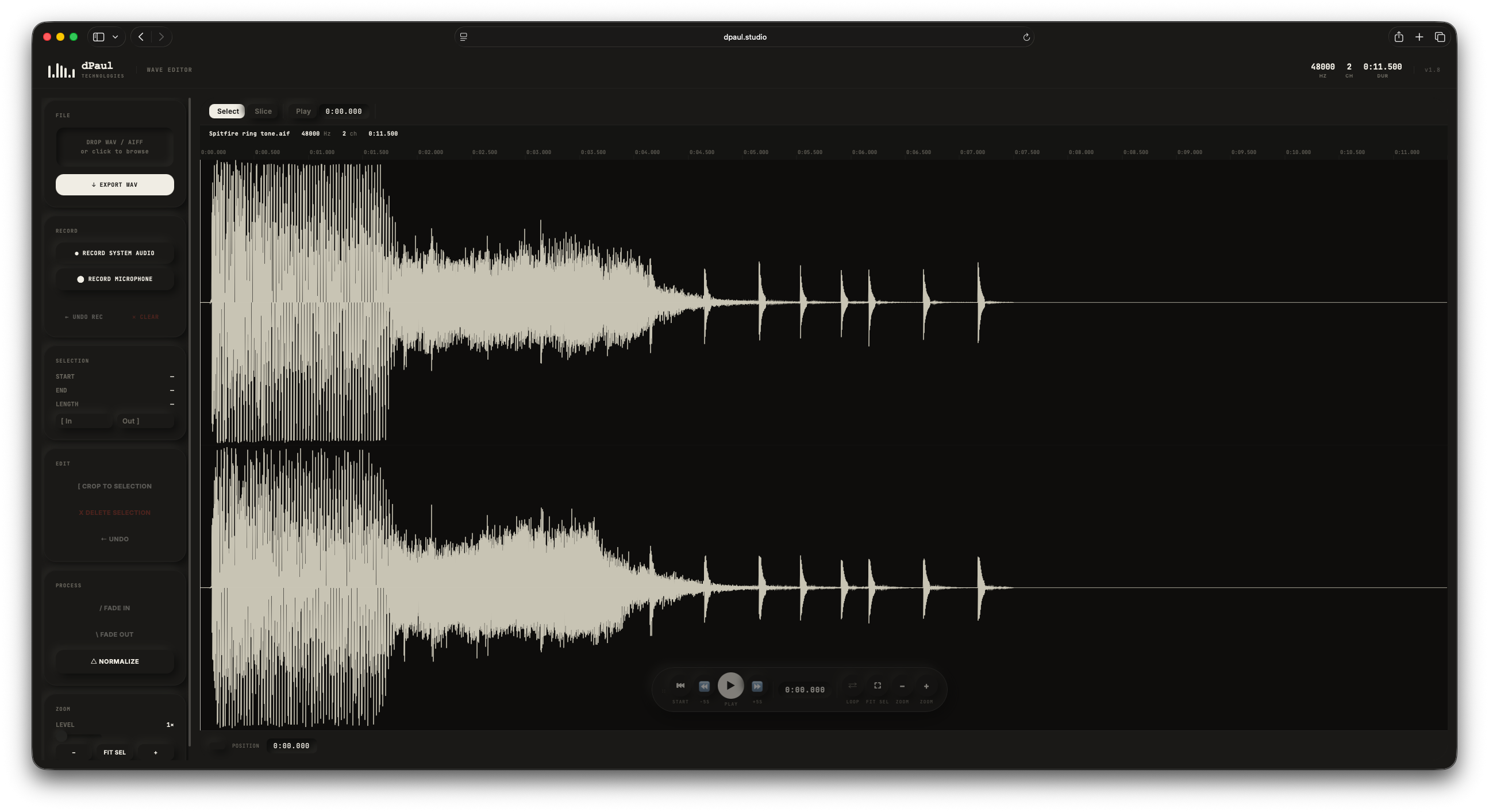Show Safari tab overview icon
This screenshot has height=812, width=1489.
coord(1440,37)
